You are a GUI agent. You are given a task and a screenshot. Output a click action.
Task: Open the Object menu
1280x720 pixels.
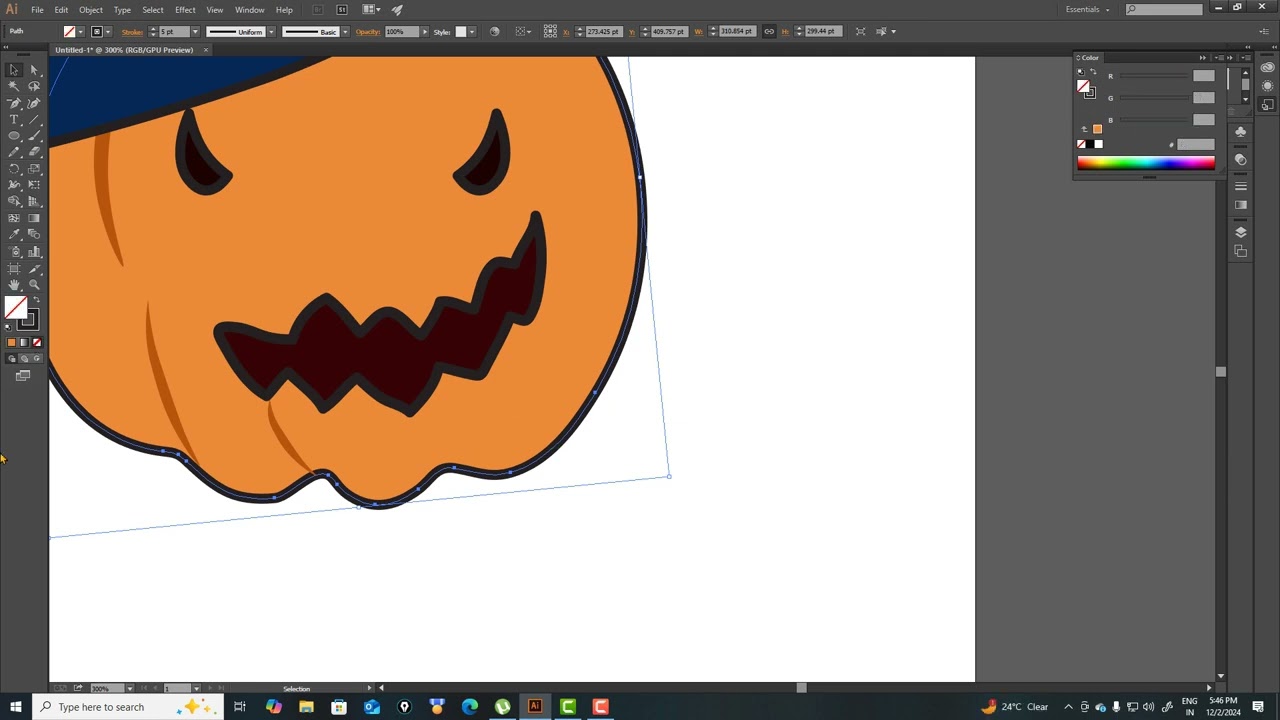pyautogui.click(x=91, y=10)
